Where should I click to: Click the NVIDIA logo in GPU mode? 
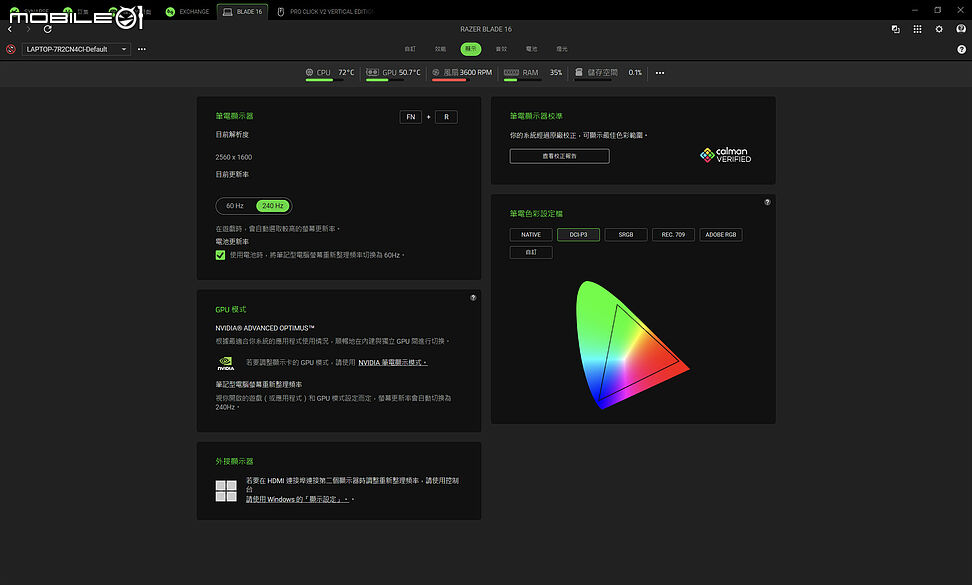click(x=226, y=363)
